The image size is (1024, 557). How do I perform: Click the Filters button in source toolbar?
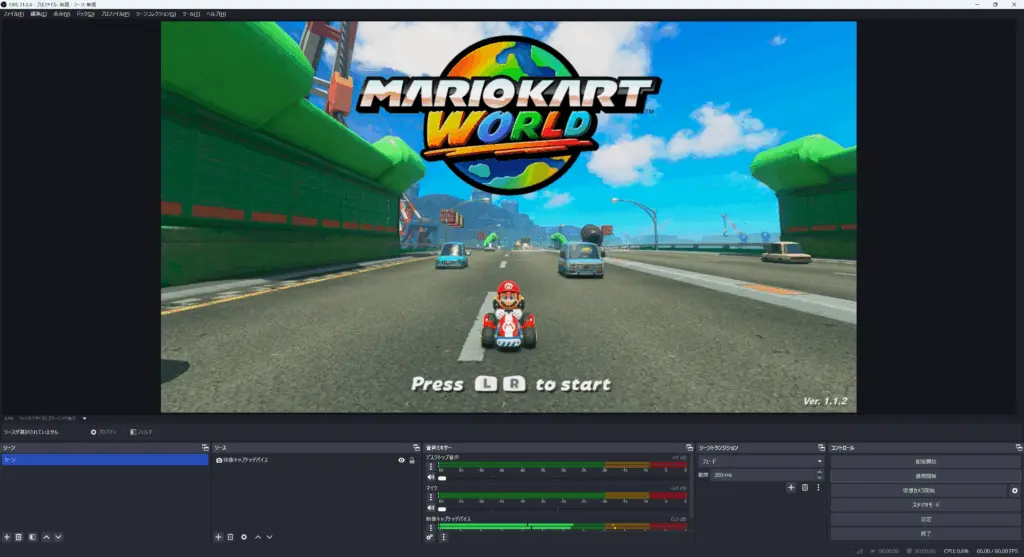141,432
